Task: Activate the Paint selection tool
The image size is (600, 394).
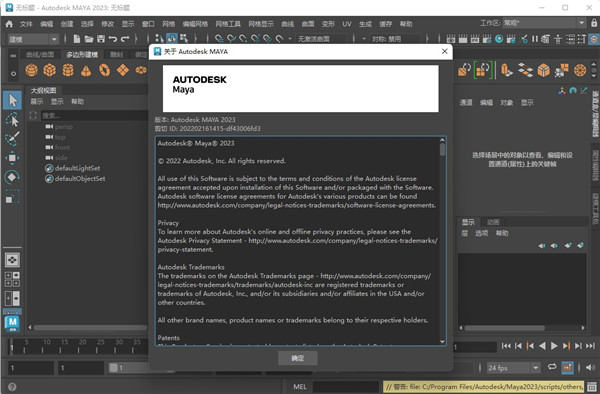Action: 12,138
